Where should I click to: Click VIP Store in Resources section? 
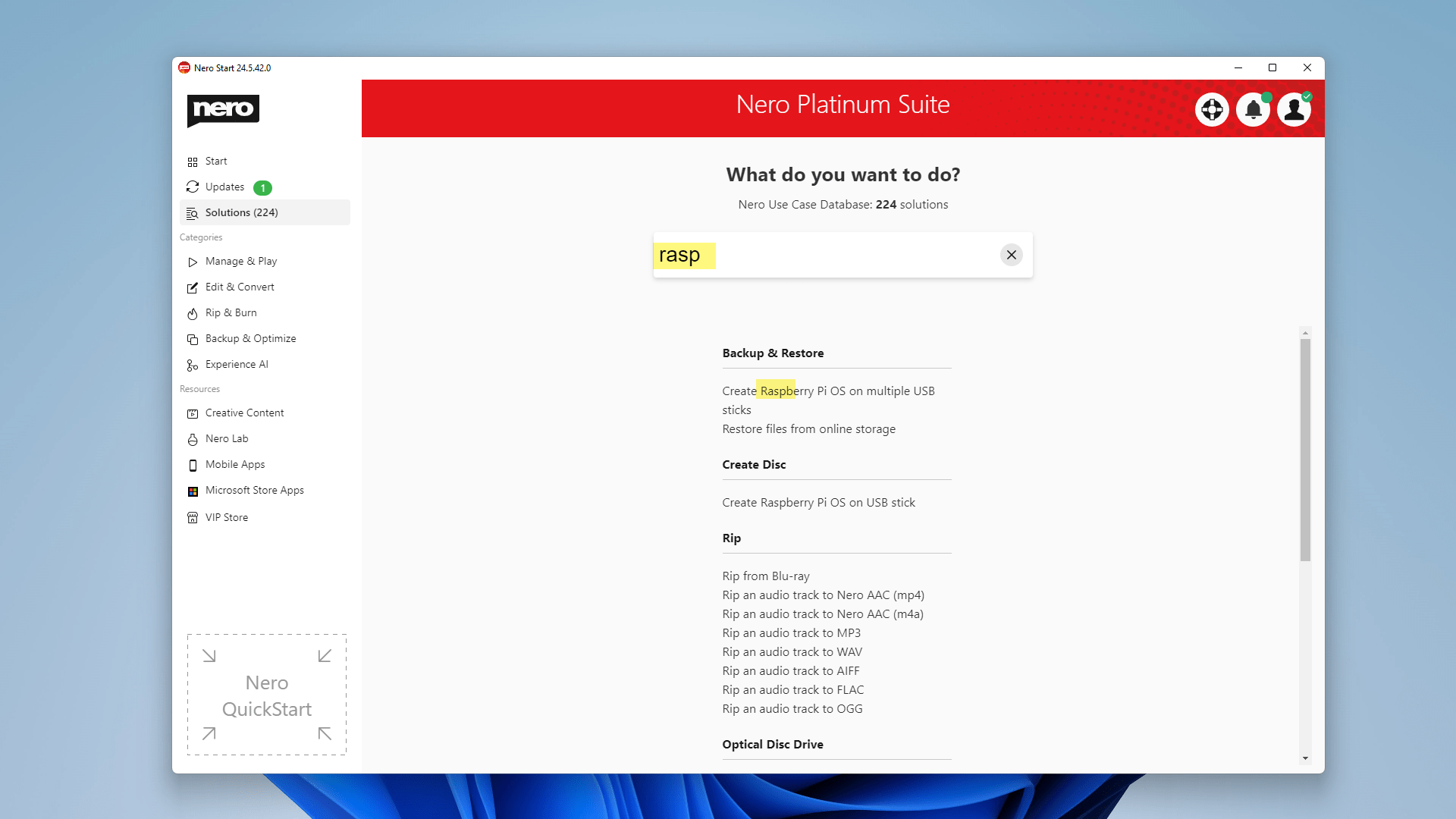point(227,517)
